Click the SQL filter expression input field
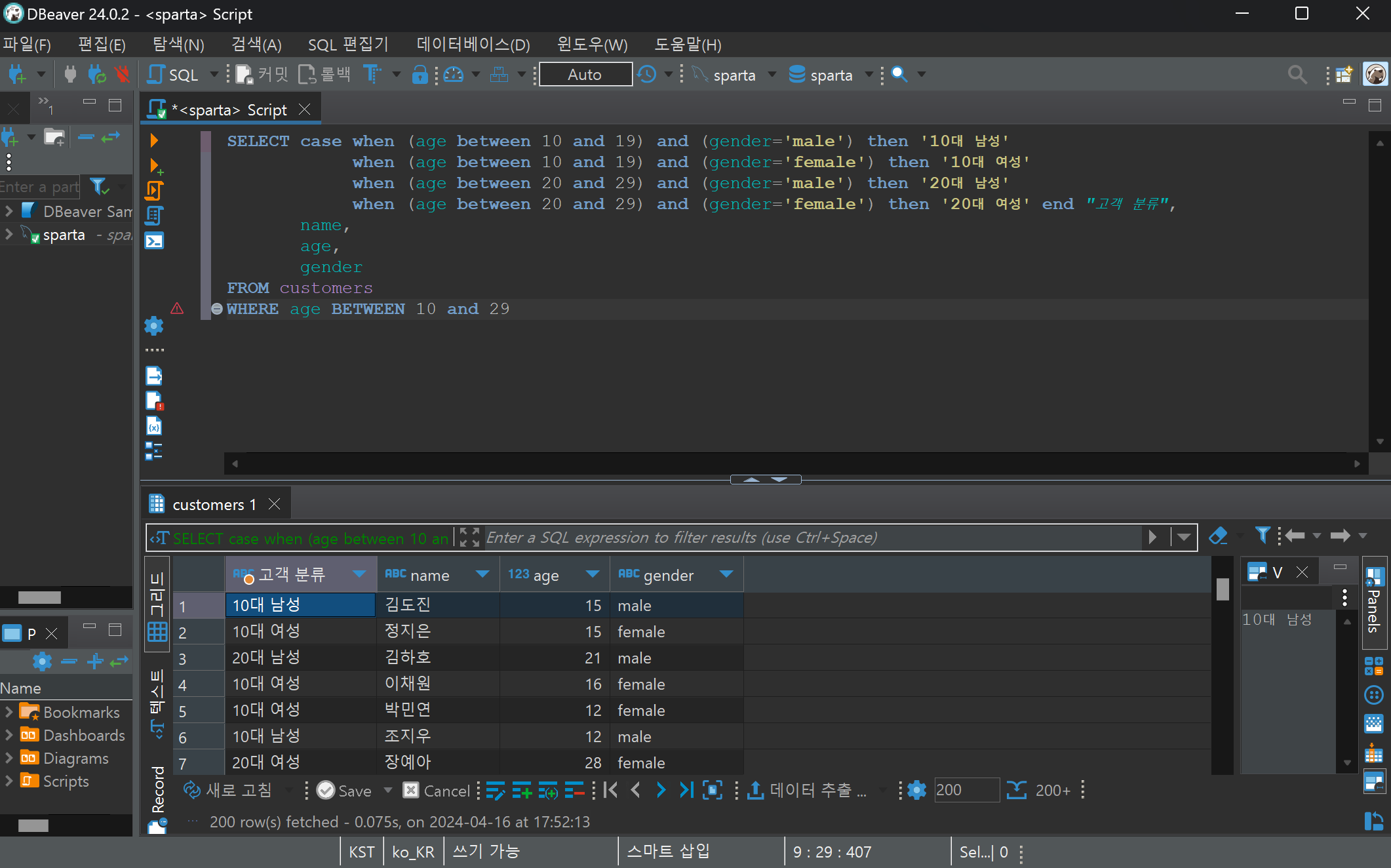The width and height of the screenshot is (1391, 868). click(x=813, y=538)
